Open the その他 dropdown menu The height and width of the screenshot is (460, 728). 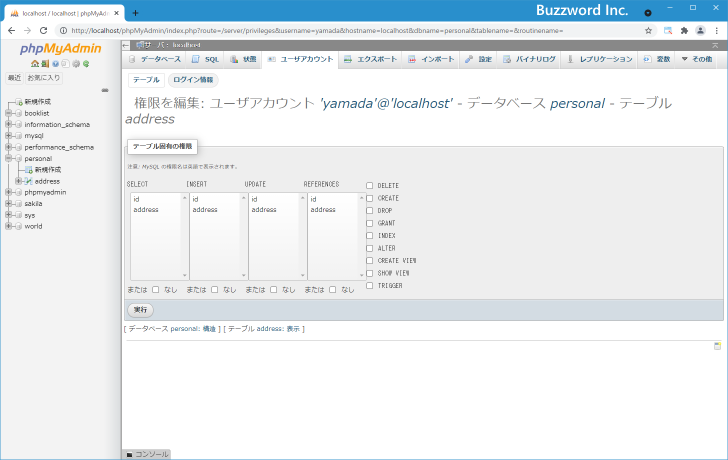(x=696, y=59)
